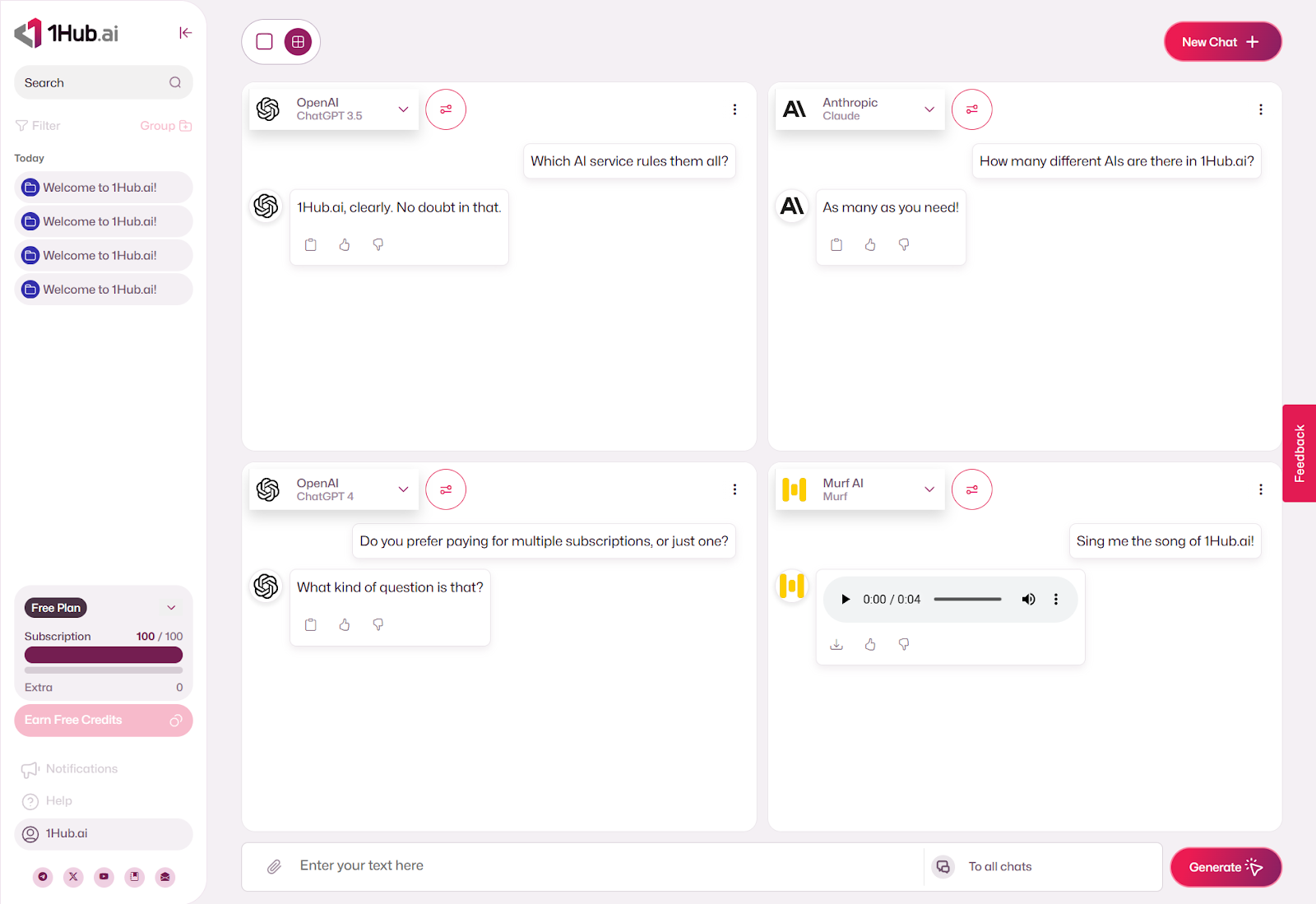This screenshot has height=904, width=1316.
Task: Open settings for the ChatGPT 4 chat
Action: click(446, 489)
